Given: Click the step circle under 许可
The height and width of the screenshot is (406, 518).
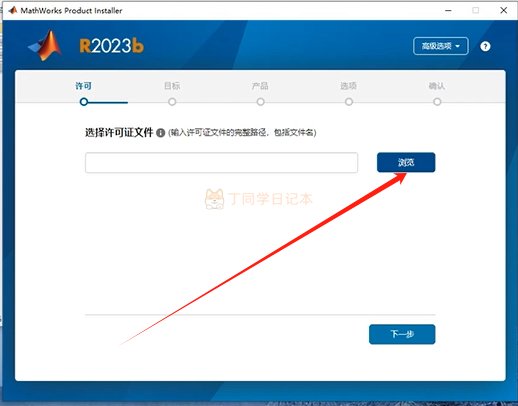Looking at the screenshot, I should (x=84, y=102).
